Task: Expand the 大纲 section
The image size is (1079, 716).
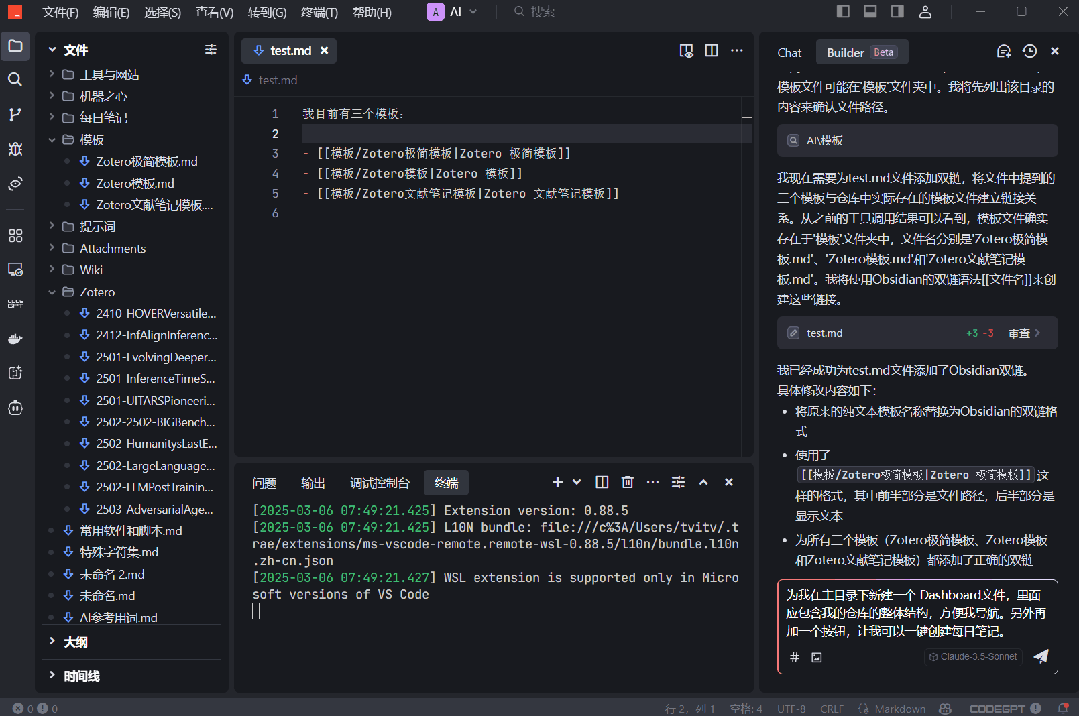Action: 76,641
